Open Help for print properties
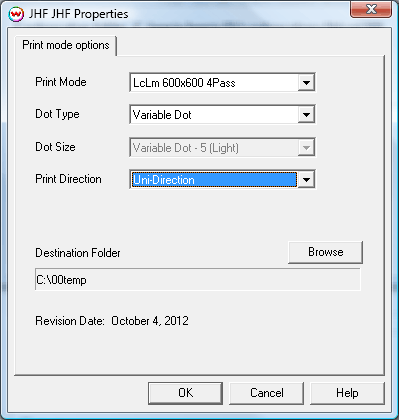Image resolution: width=399 pixels, height=420 pixels. [347, 393]
